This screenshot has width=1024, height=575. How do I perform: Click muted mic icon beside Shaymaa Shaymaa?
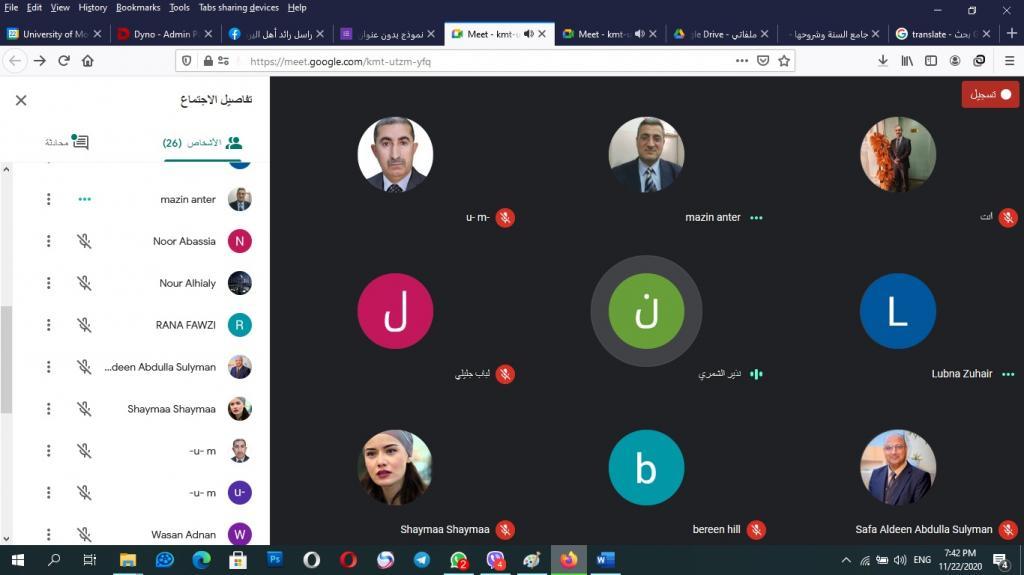(x=84, y=409)
